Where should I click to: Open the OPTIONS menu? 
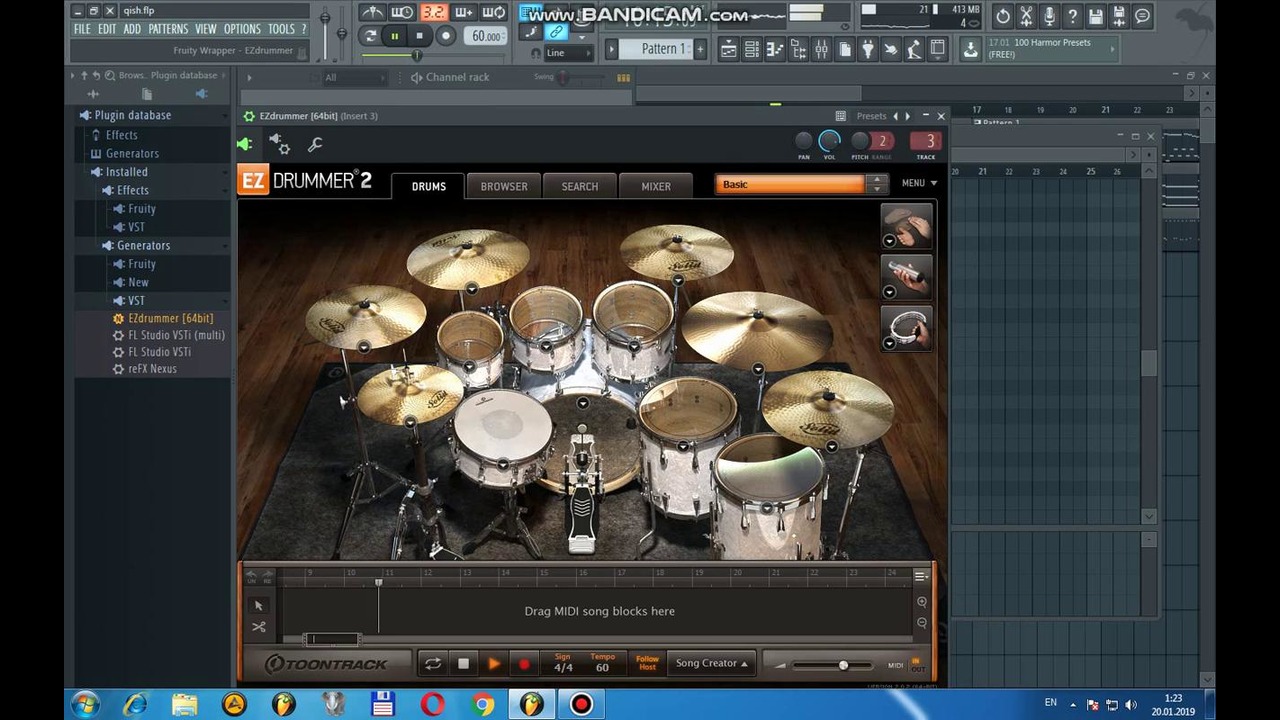click(242, 29)
